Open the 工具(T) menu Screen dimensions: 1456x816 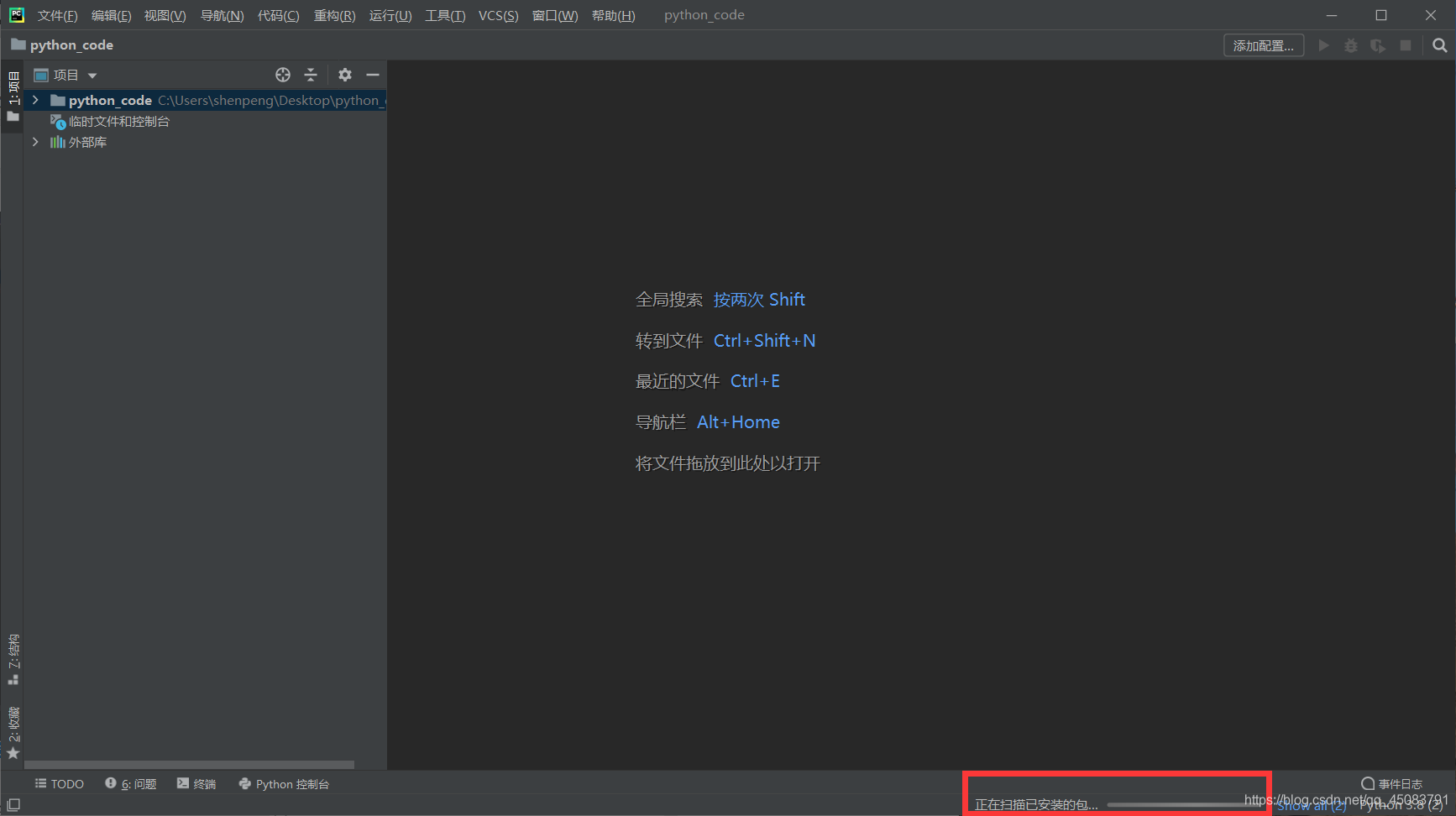(x=445, y=15)
